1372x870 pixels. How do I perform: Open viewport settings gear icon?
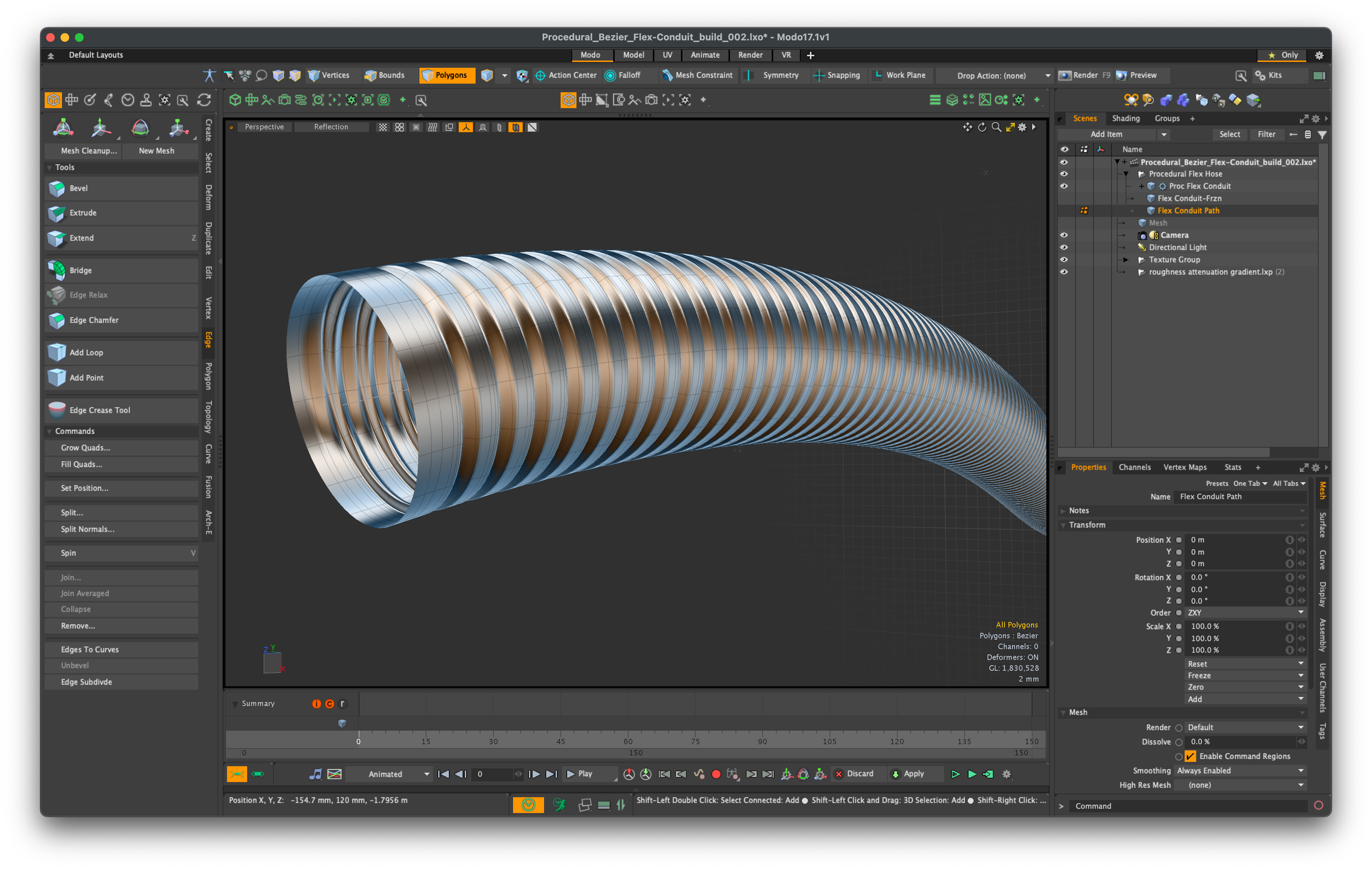(x=1022, y=127)
